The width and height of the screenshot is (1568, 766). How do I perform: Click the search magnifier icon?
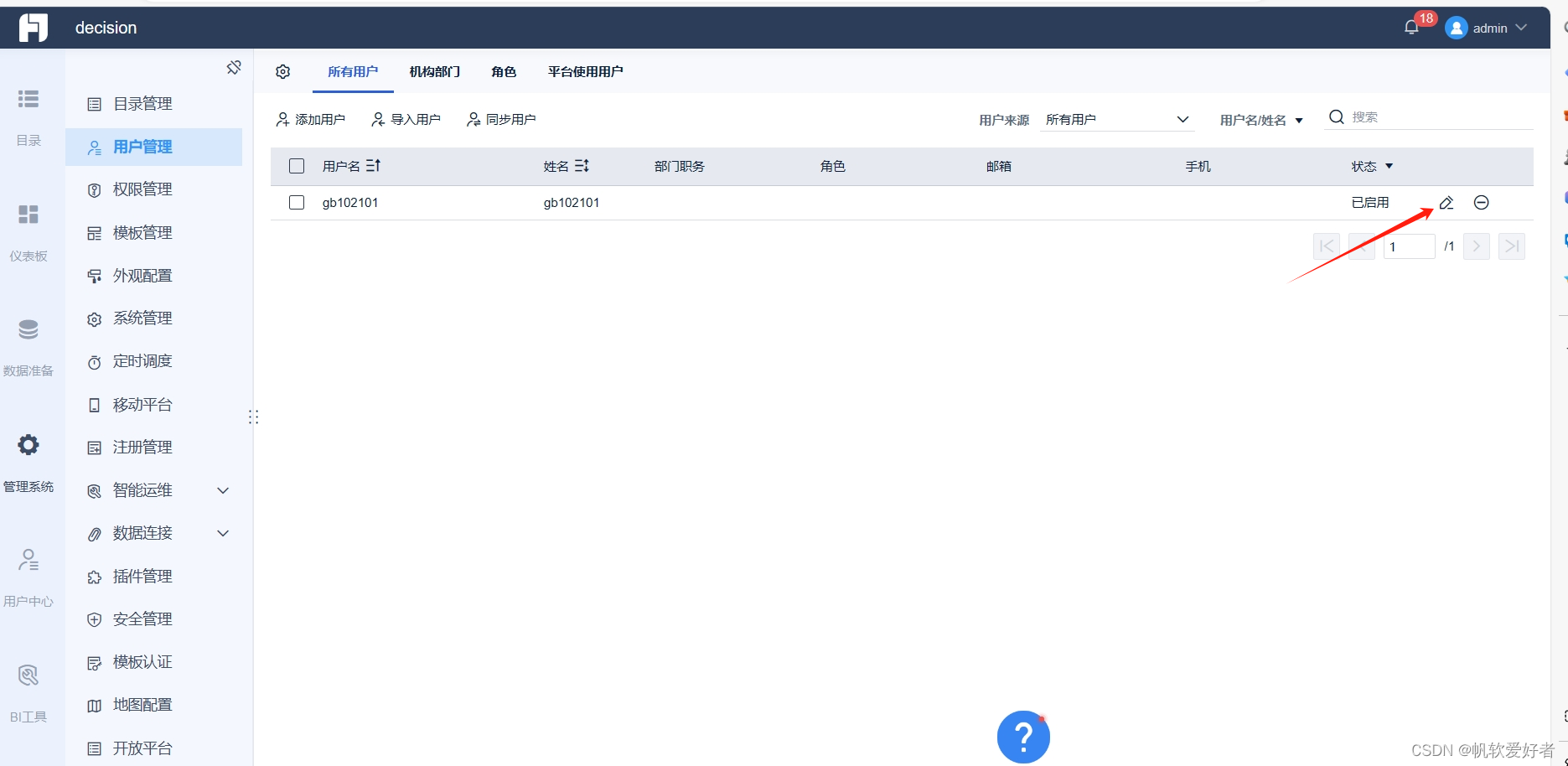(1337, 116)
